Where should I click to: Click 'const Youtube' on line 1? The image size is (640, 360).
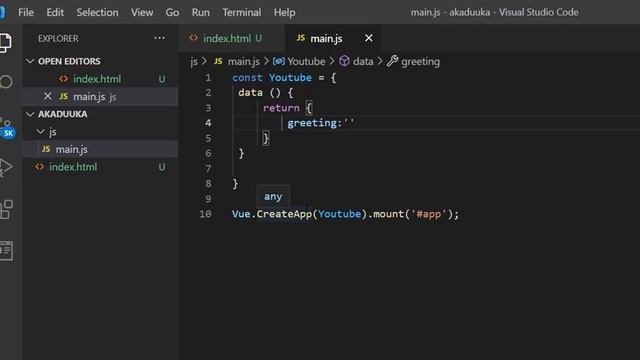point(272,77)
